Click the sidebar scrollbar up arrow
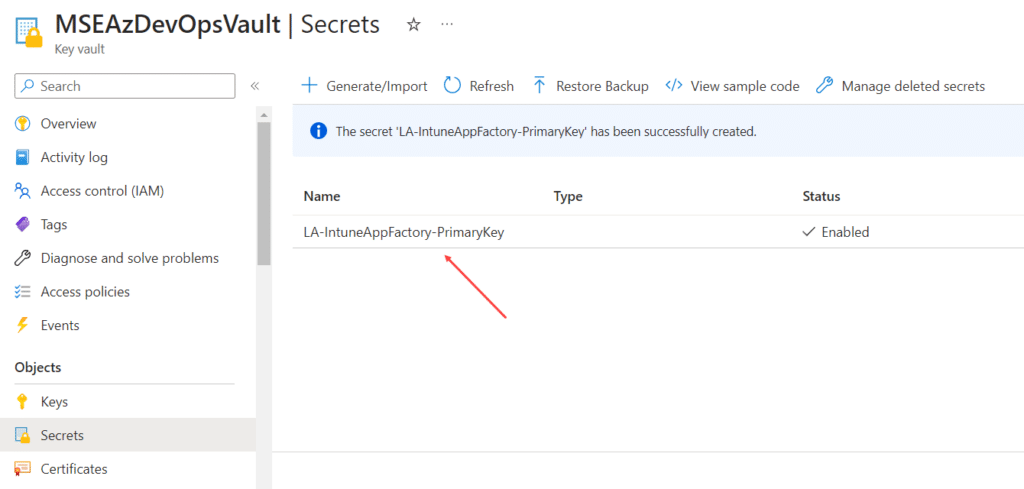 [264, 116]
